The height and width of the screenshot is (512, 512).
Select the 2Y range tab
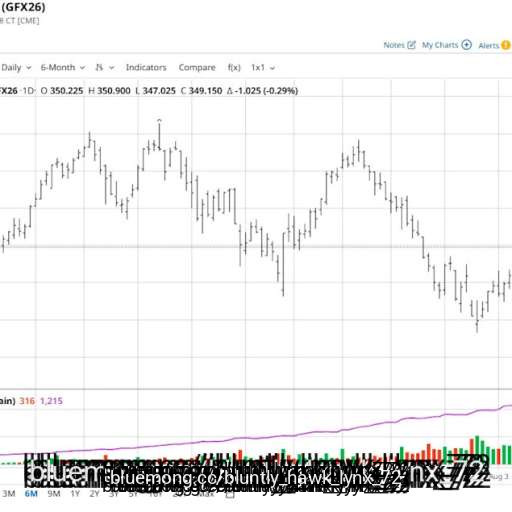[x=94, y=494]
